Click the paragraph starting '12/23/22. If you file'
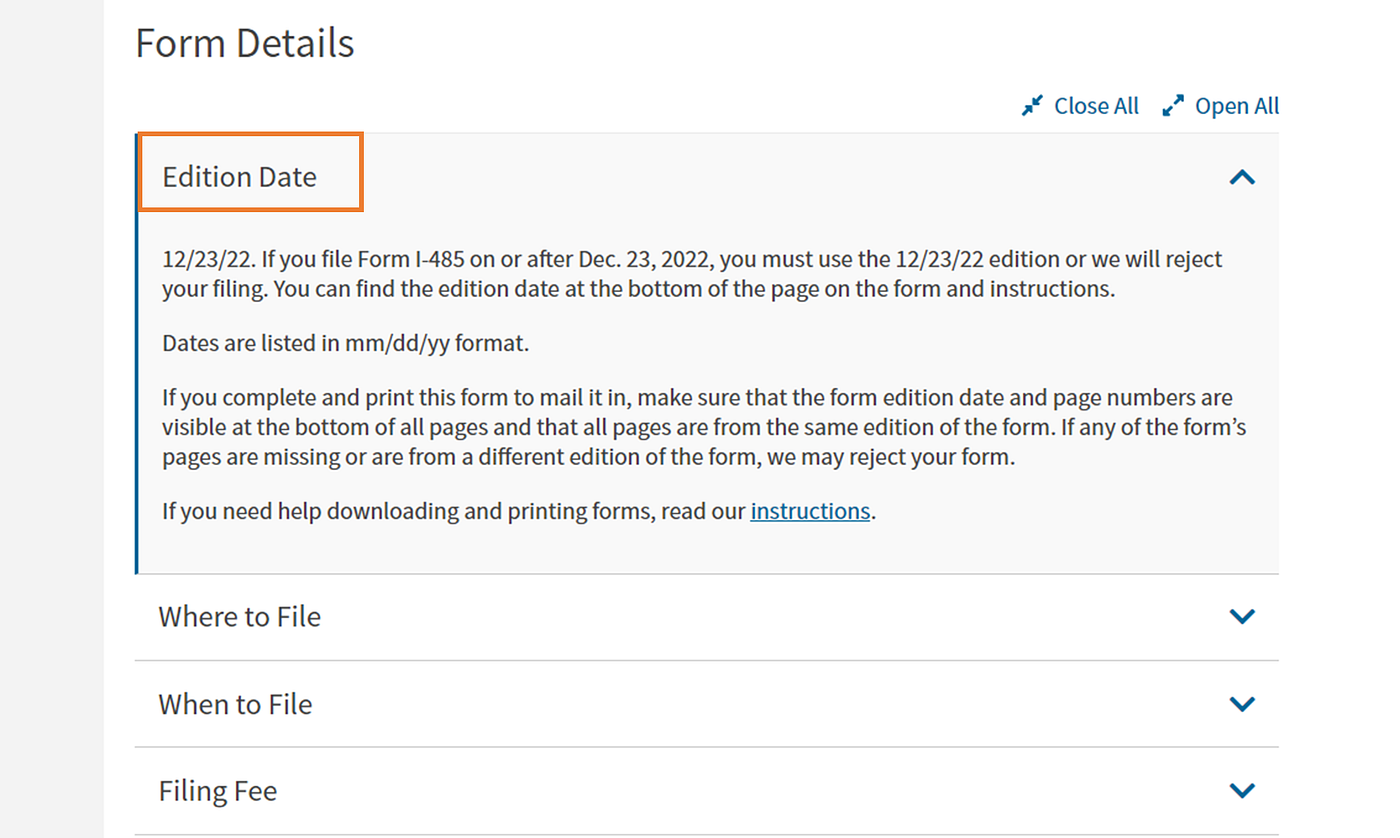The image size is (1400, 838). (692, 274)
